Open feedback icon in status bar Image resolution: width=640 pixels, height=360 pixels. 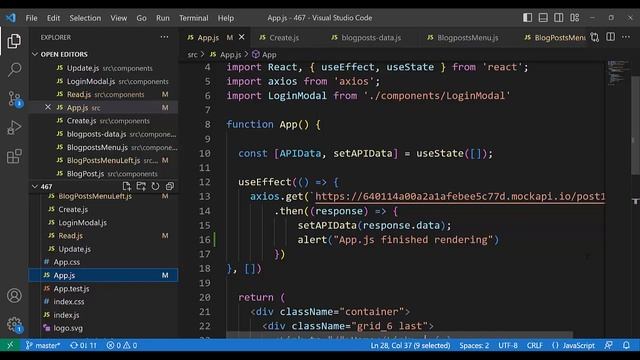click(608, 345)
